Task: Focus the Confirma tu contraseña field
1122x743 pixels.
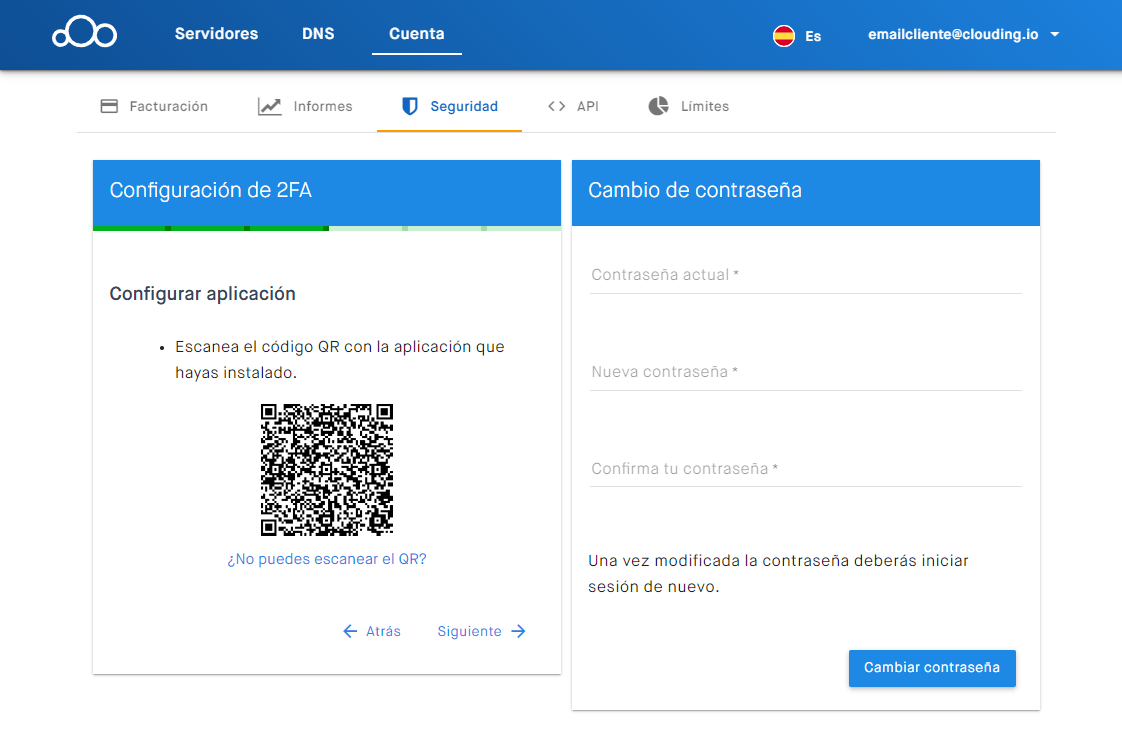Action: pos(806,469)
